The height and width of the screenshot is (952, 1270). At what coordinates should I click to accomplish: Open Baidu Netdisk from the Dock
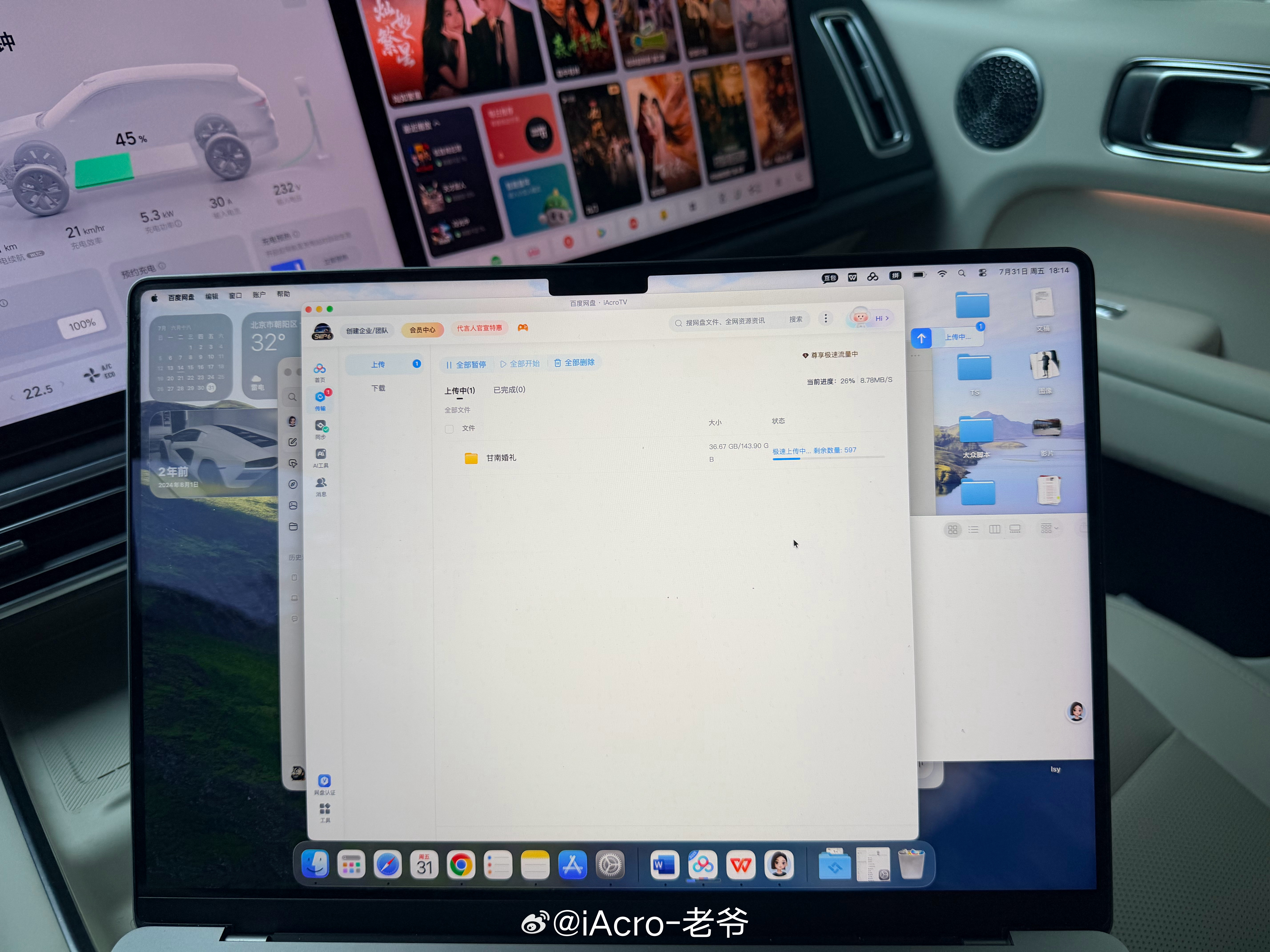pyautogui.click(x=703, y=865)
